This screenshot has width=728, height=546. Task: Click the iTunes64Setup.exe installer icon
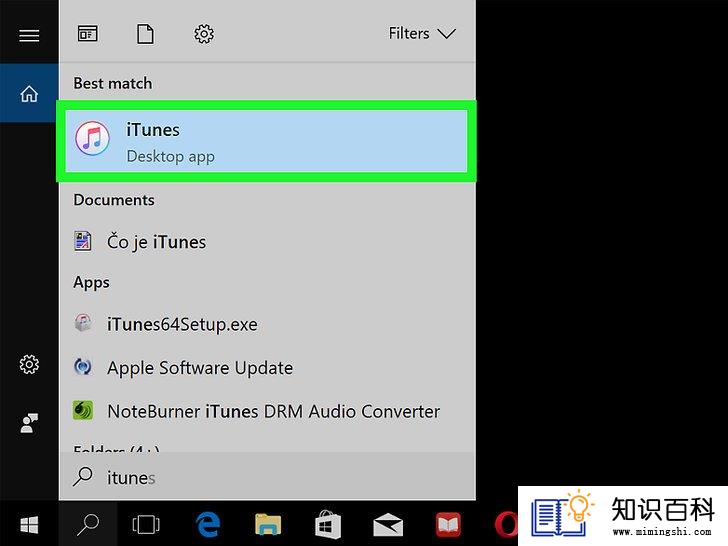coord(83,323)
